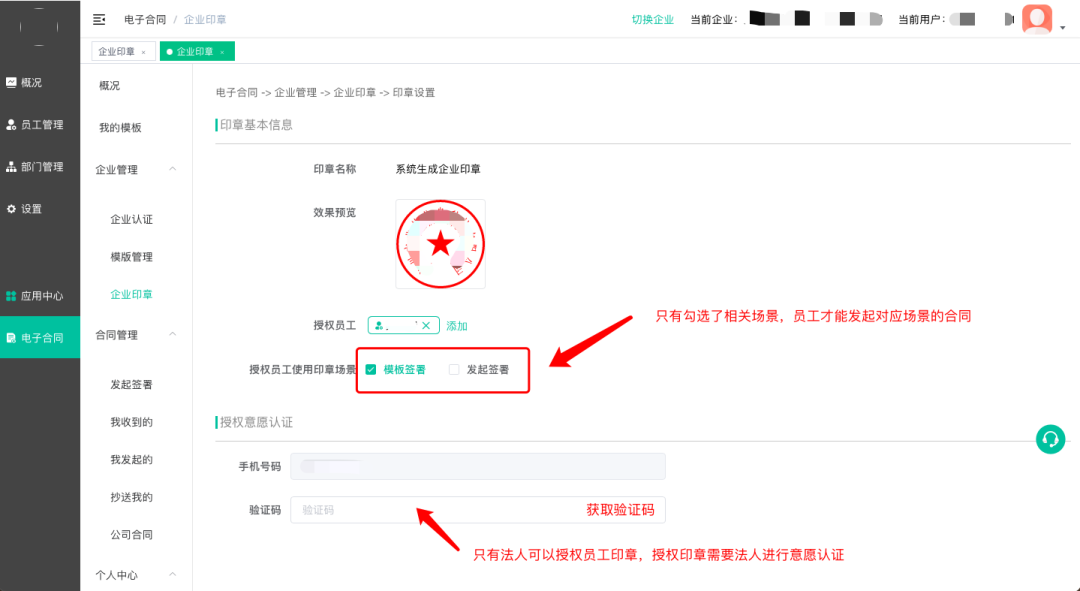The image size is (1080, 591).
Task: Click the 设置 settings icon
Action: [13, 208]
